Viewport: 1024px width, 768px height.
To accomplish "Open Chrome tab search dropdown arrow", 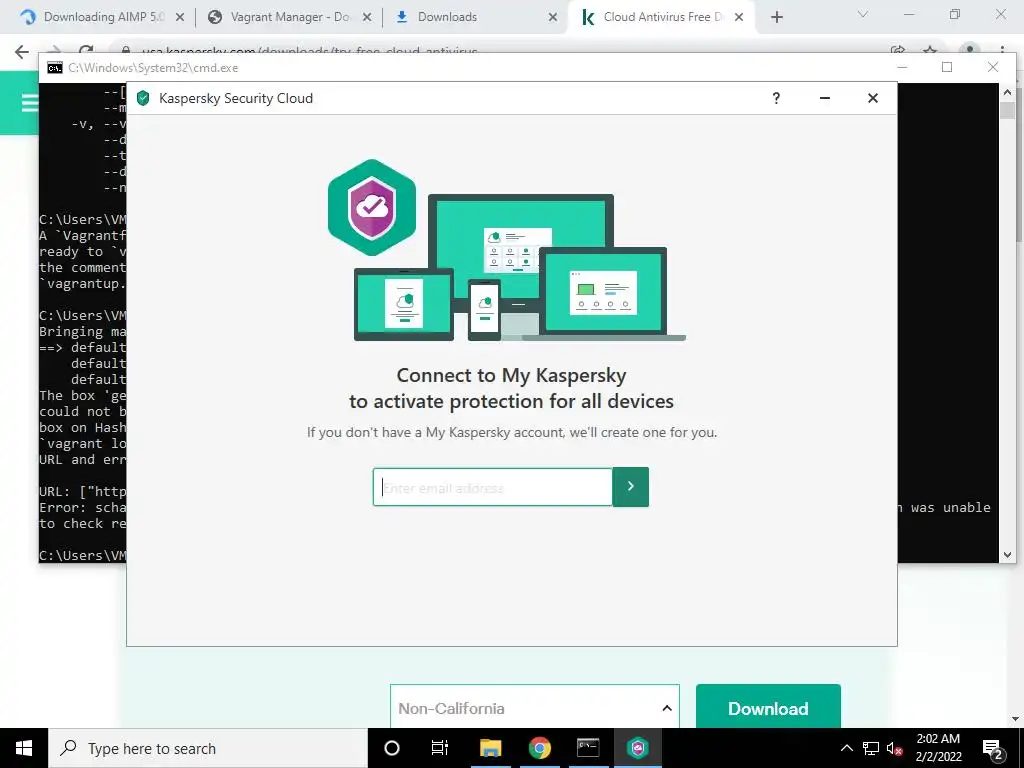I will point(863,14).
